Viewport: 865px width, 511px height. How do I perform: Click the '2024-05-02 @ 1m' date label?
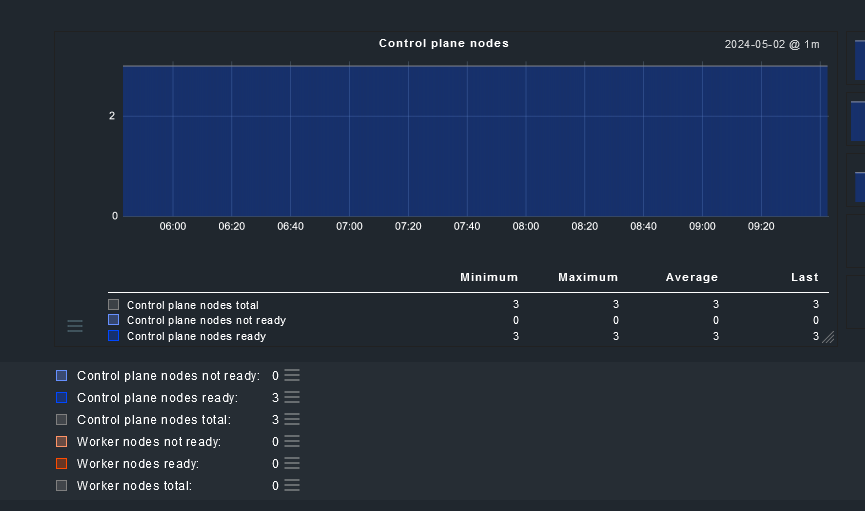click(771, 44)
